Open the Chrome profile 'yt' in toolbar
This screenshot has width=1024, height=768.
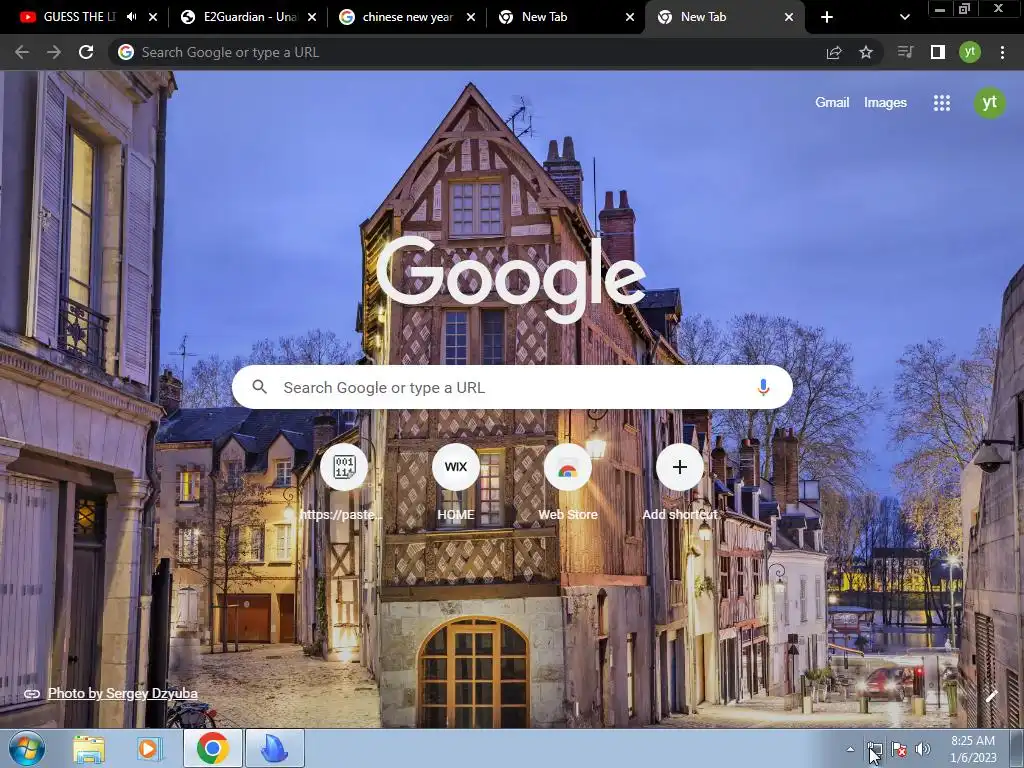970,52
